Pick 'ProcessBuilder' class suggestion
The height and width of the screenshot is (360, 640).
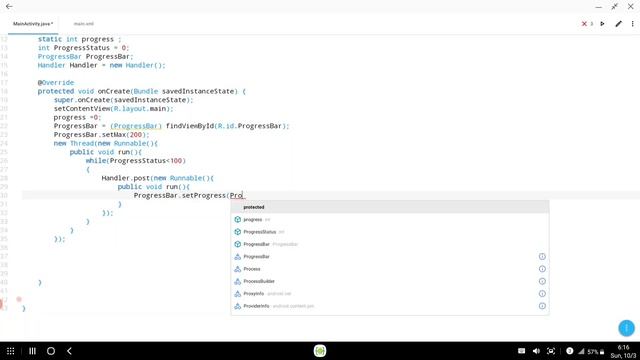[390, 281]
